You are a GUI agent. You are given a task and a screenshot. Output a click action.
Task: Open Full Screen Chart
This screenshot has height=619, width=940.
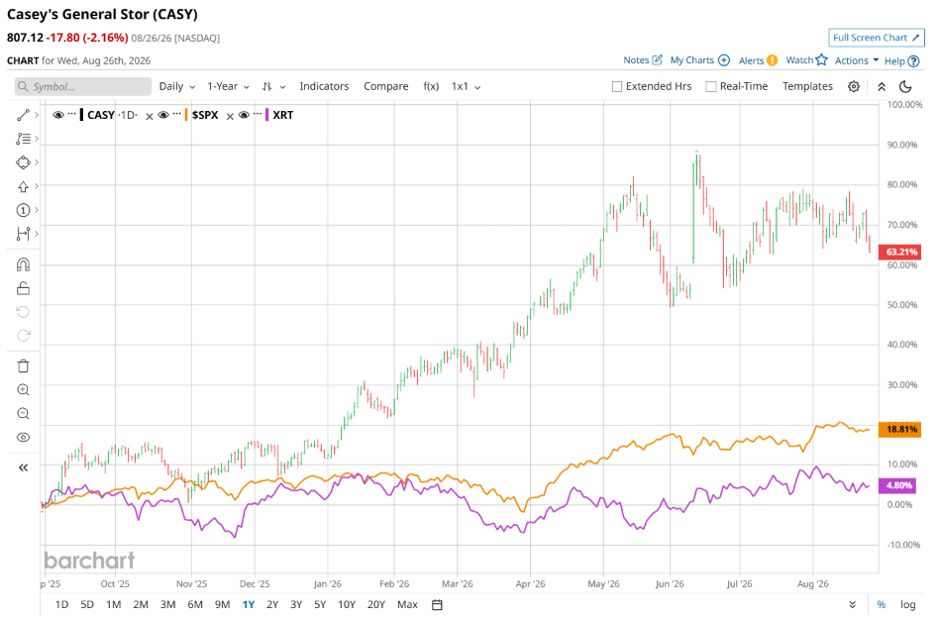(x=876, y=37)
